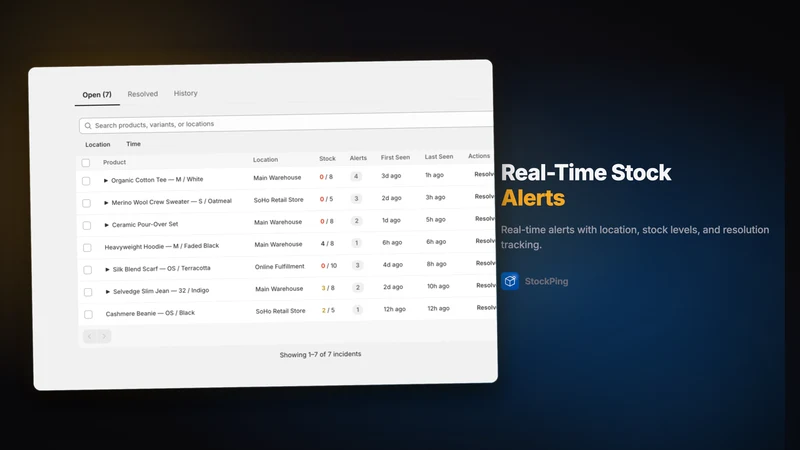Click the StockPing cube logo icon
Screen dimensions: 800x450
(510, 281)
